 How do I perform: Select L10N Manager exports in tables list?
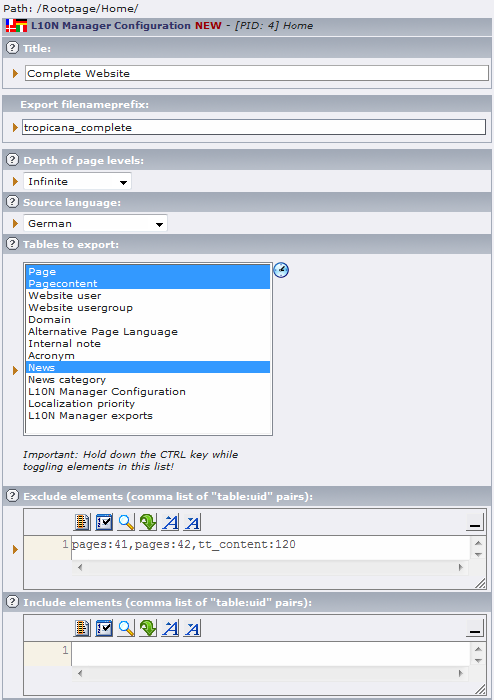[x=148, y=416]
